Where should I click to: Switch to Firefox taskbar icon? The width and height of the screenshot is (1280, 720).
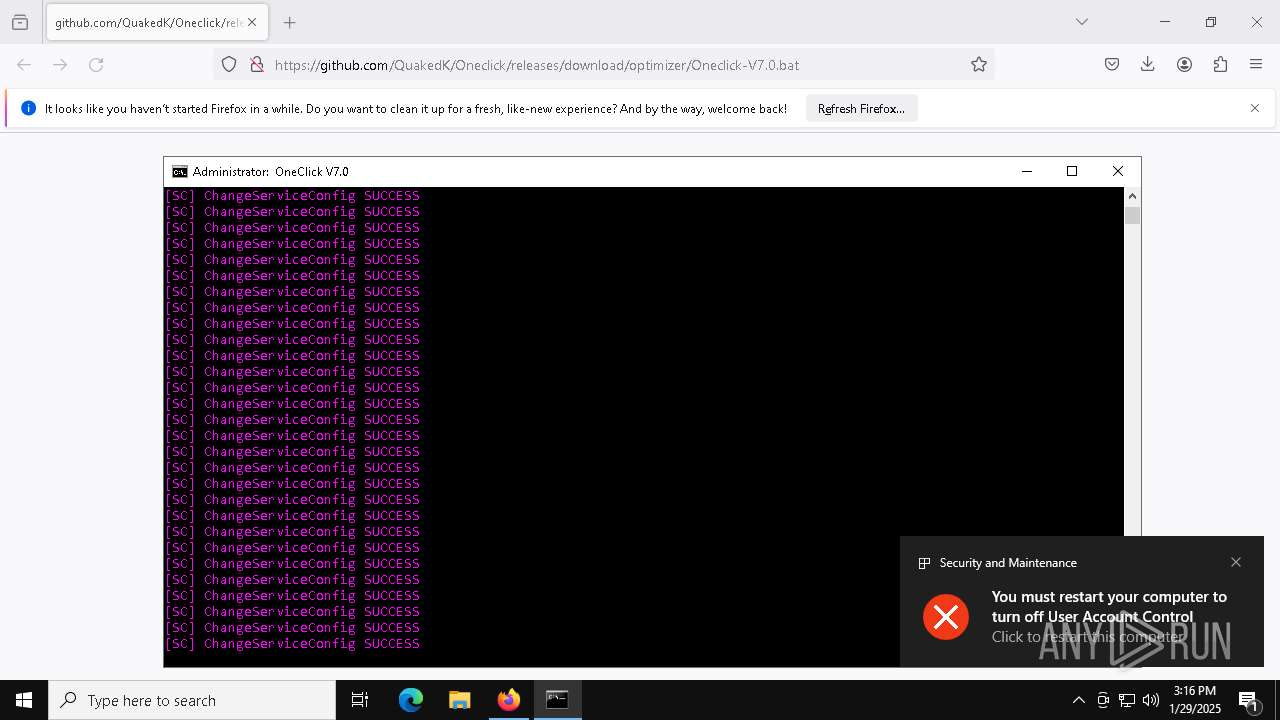click(509, 700)
